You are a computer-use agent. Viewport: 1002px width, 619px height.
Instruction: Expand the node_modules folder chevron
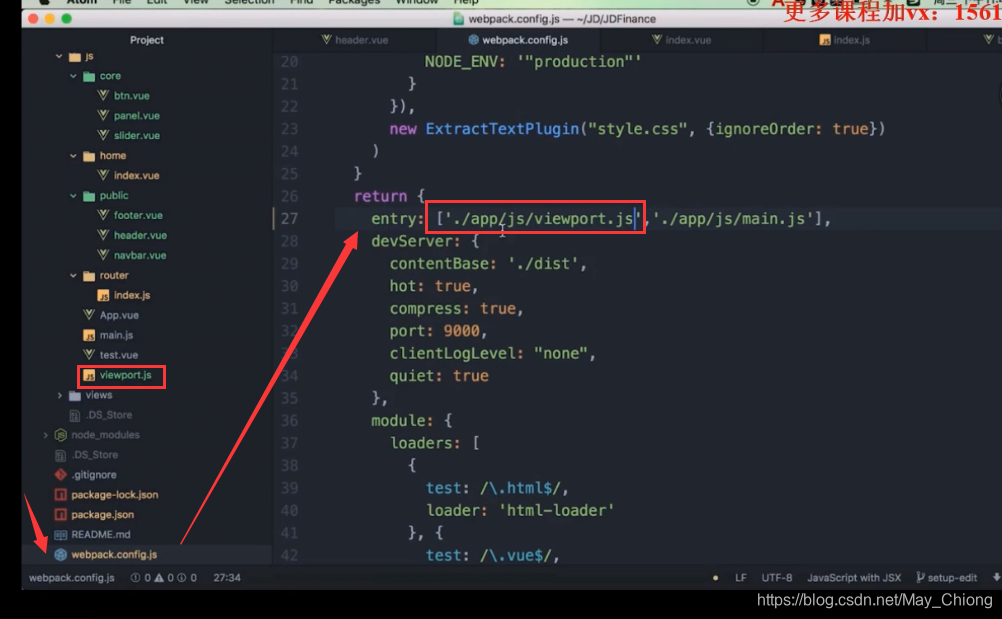[45, 435]
